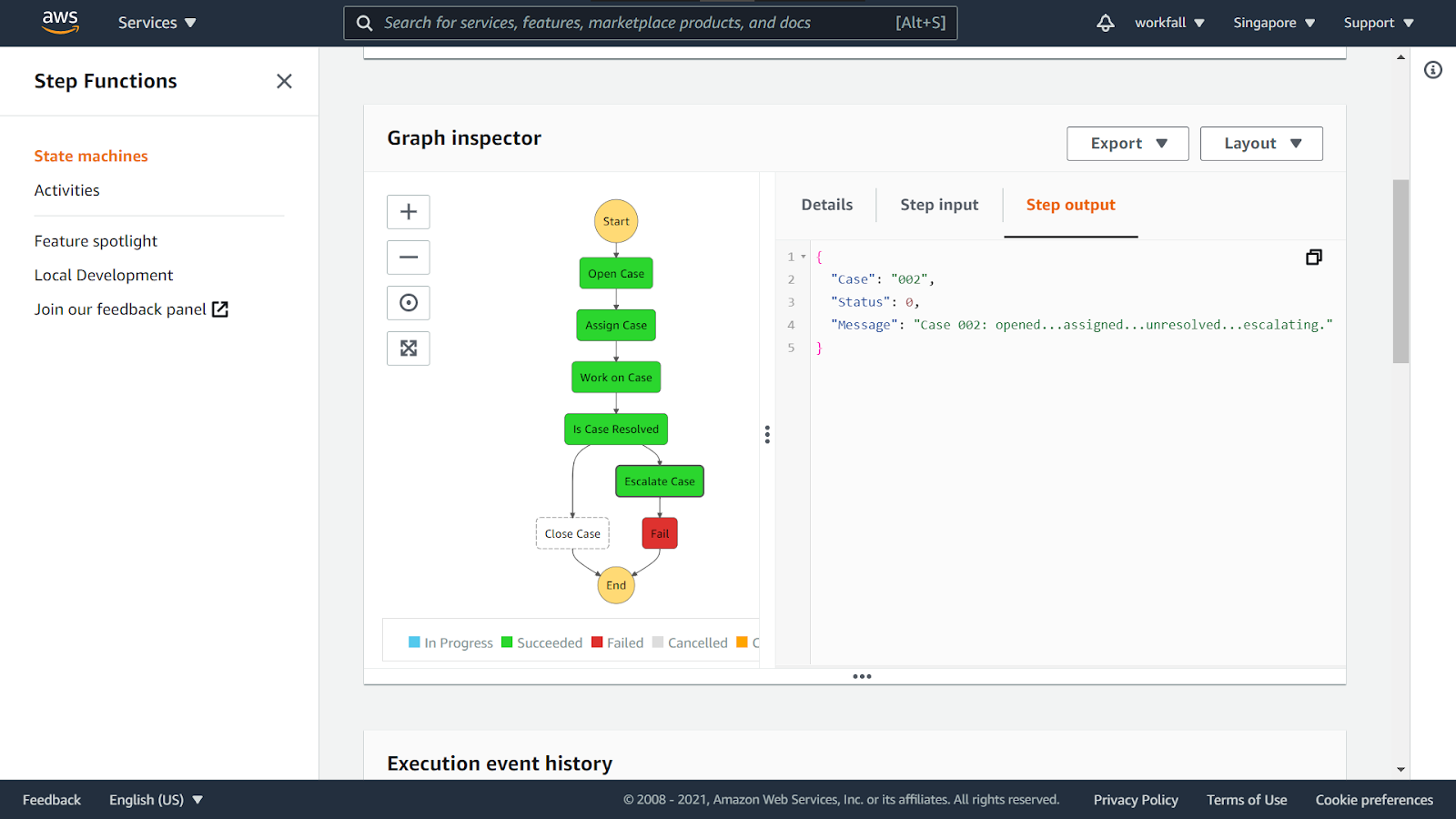Click the "Message" JSON line
This screenshot has width=1456, height=819.
[x=1082, y=325]
